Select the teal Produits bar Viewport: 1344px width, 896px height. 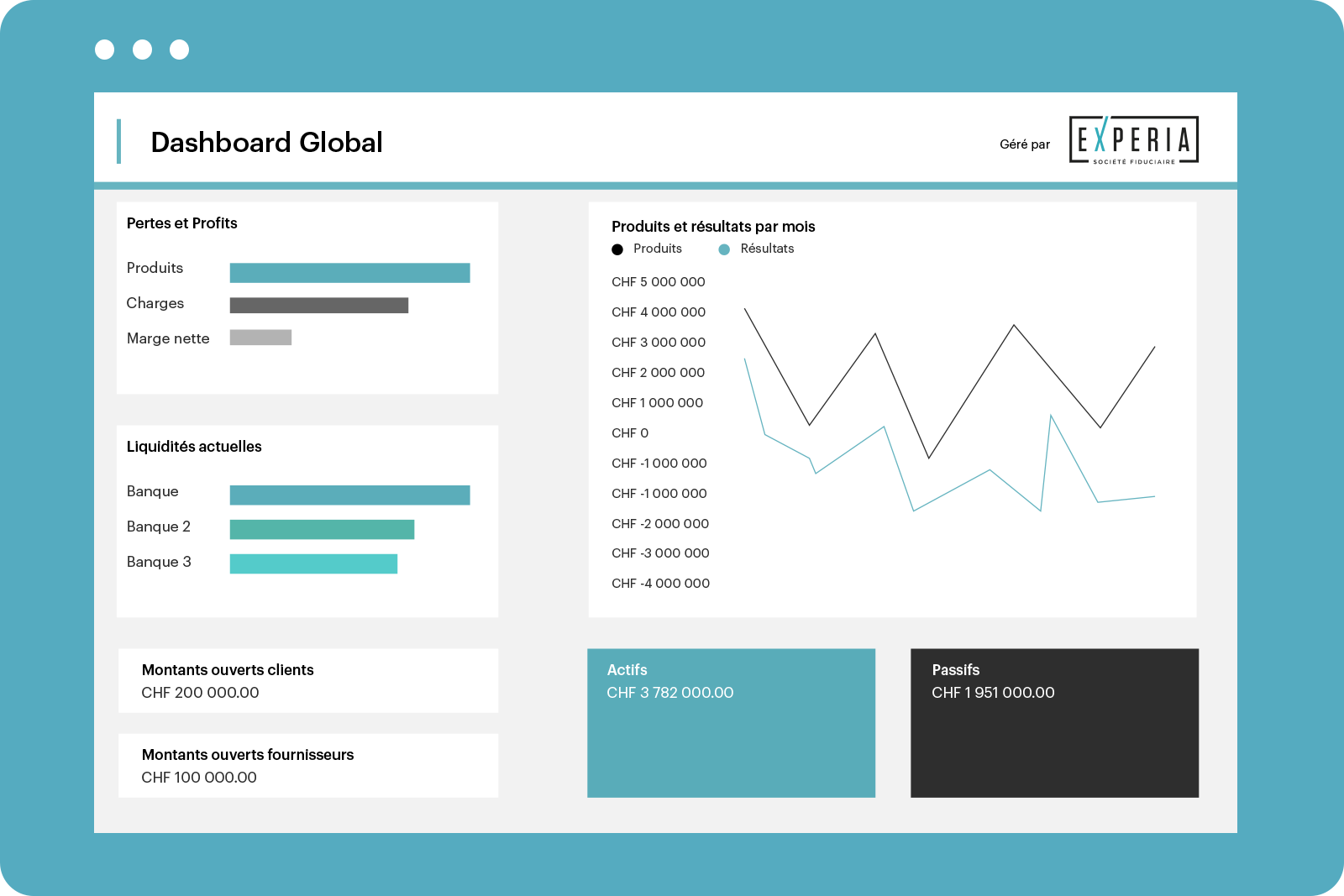pyautogui.click(x=349, y=273)
